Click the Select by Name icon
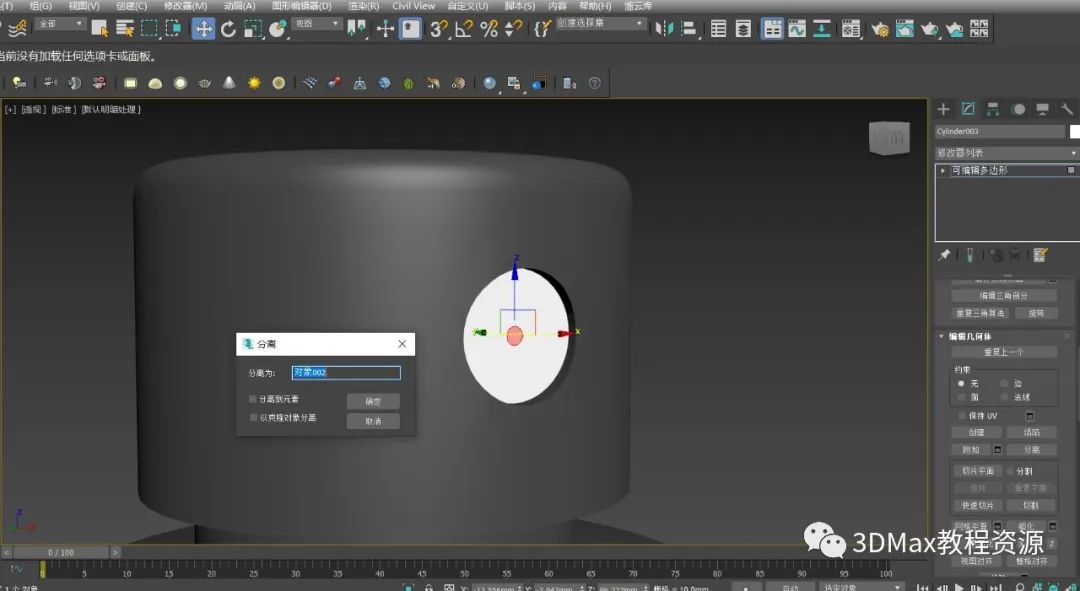 point(125,29)
